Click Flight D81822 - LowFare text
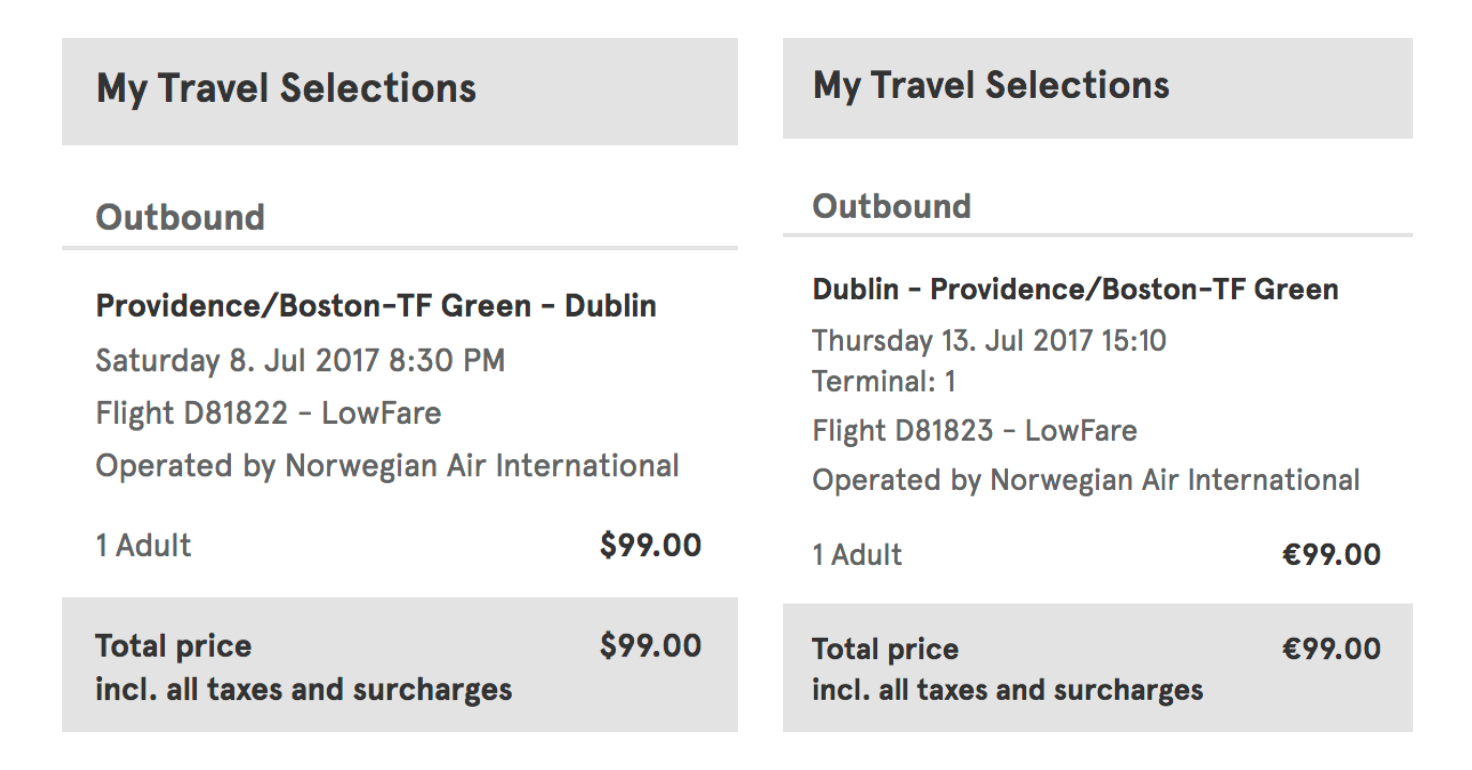 (x=268, y=413)
